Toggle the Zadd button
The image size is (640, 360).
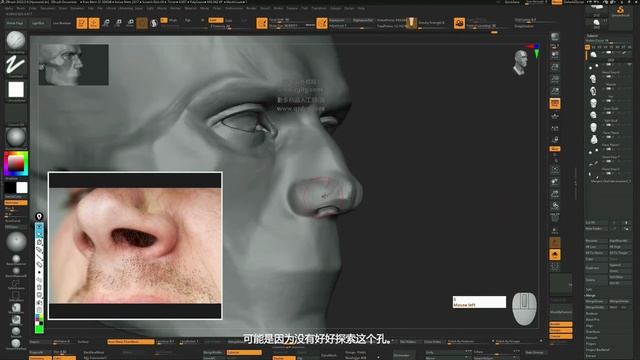click(216, 20)
